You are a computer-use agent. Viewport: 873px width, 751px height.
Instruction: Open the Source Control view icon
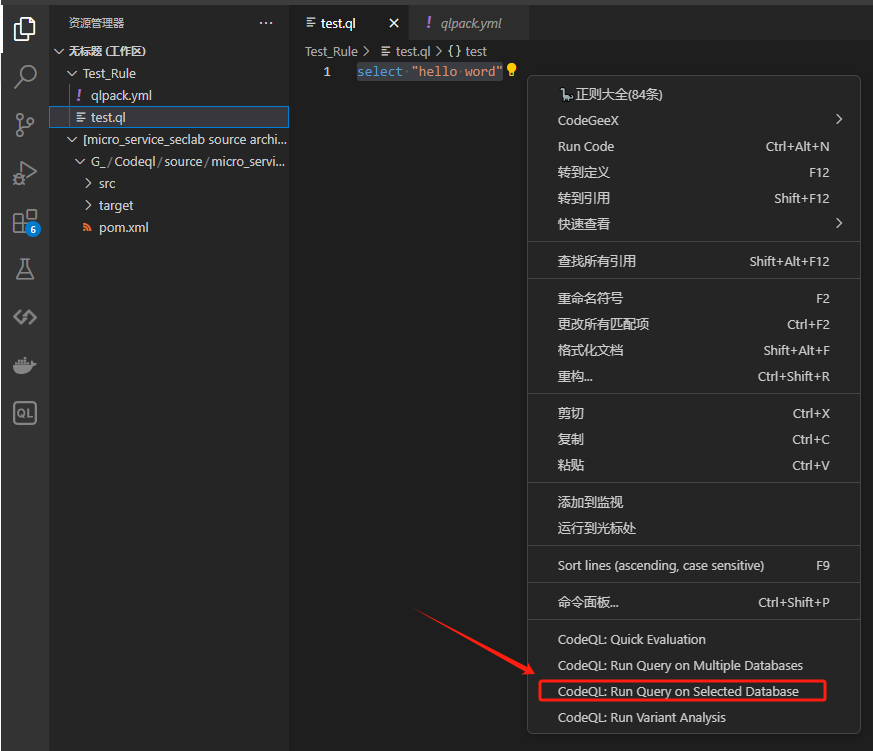click(24, 125)
